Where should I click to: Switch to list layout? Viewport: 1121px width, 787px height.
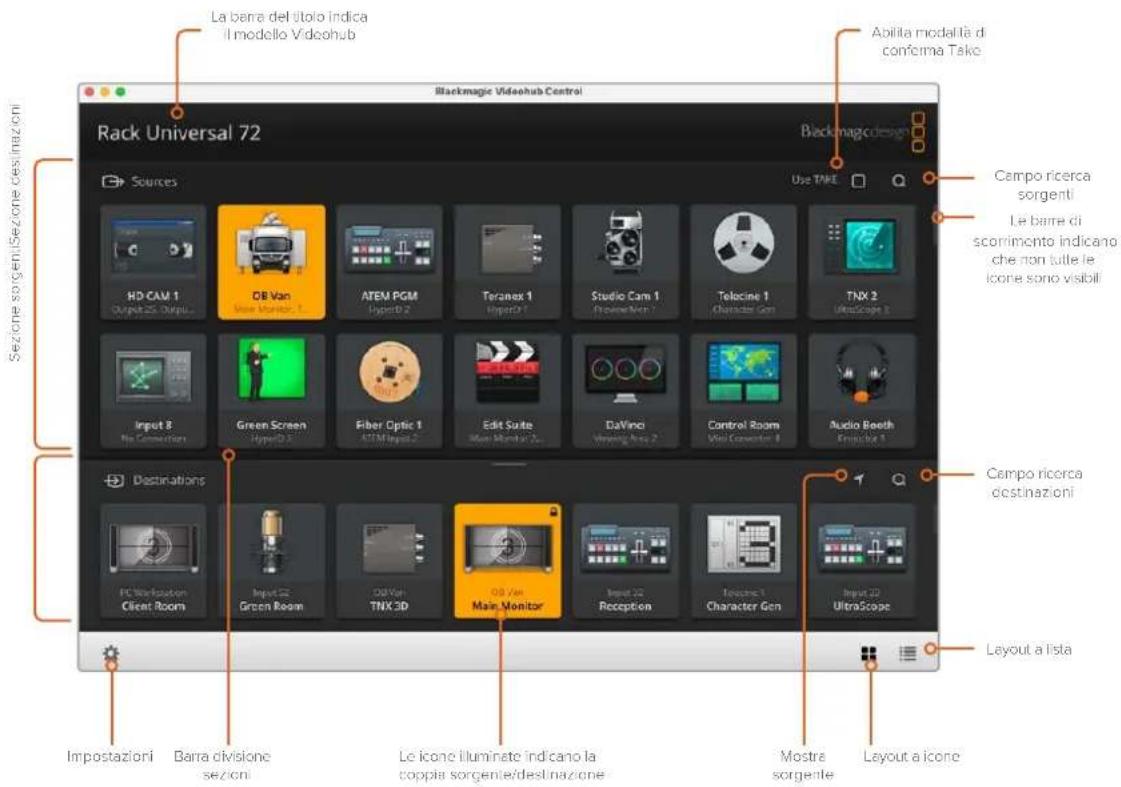(x=907, y=653)
